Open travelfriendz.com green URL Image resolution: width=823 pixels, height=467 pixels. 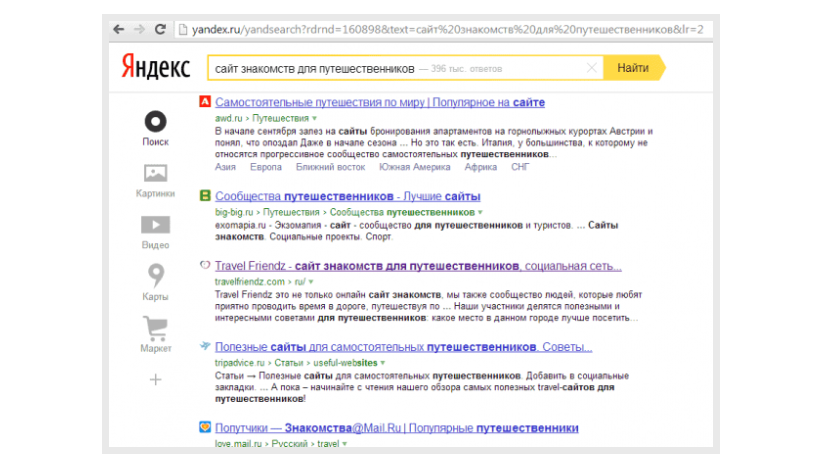[260, 282]
